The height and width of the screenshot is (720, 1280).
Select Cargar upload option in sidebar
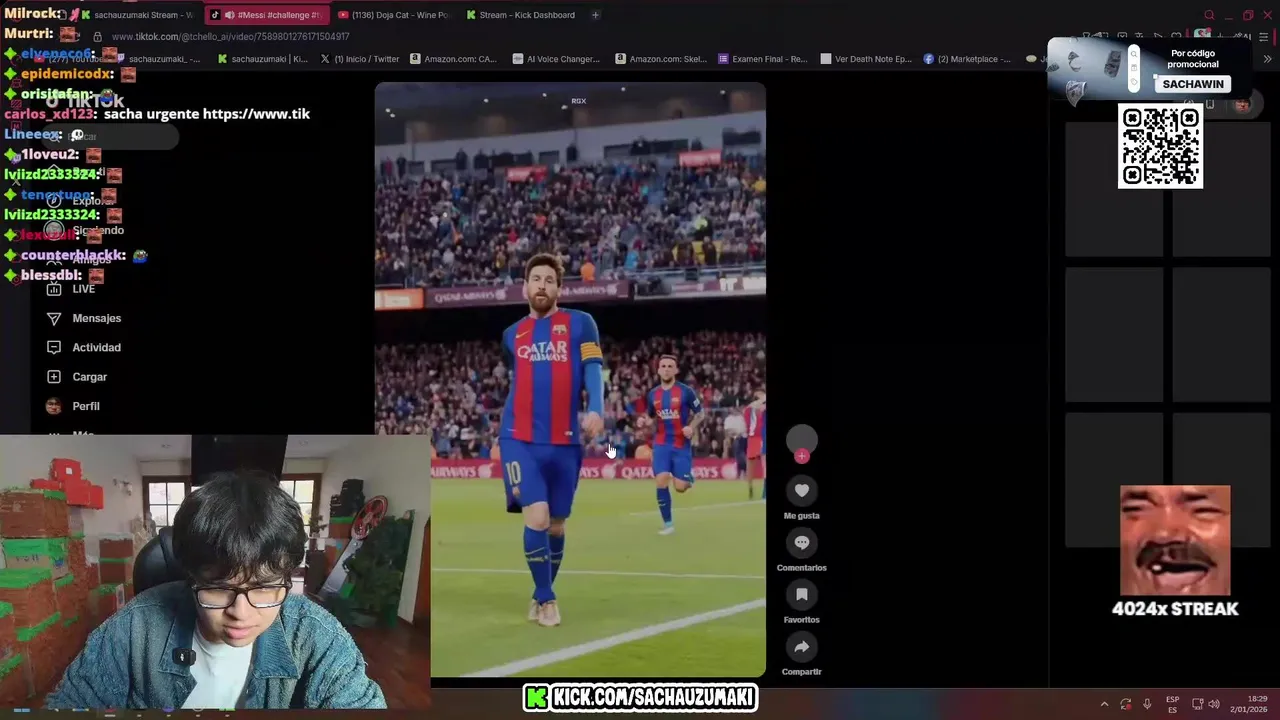point(77,377)
